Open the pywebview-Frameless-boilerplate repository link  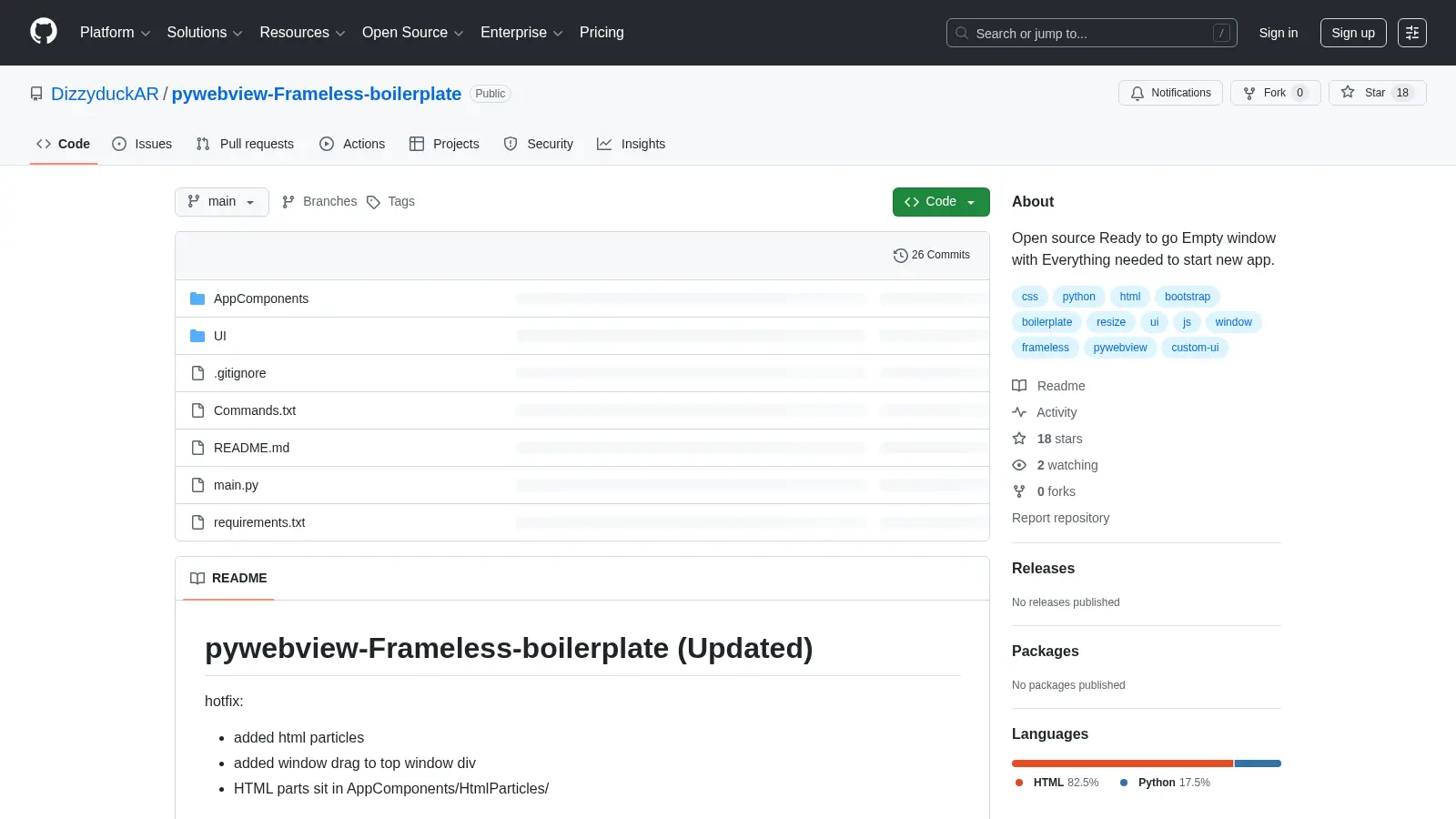tap(317, 94)
